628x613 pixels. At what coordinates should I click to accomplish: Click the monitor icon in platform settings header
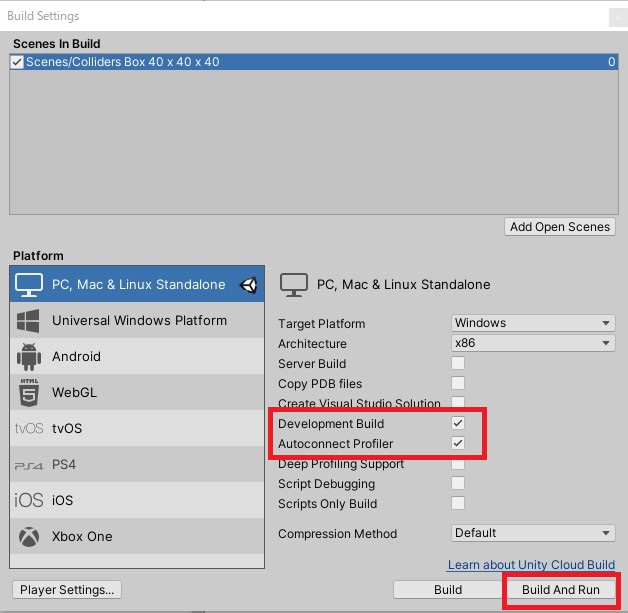[x=294, y=285]
